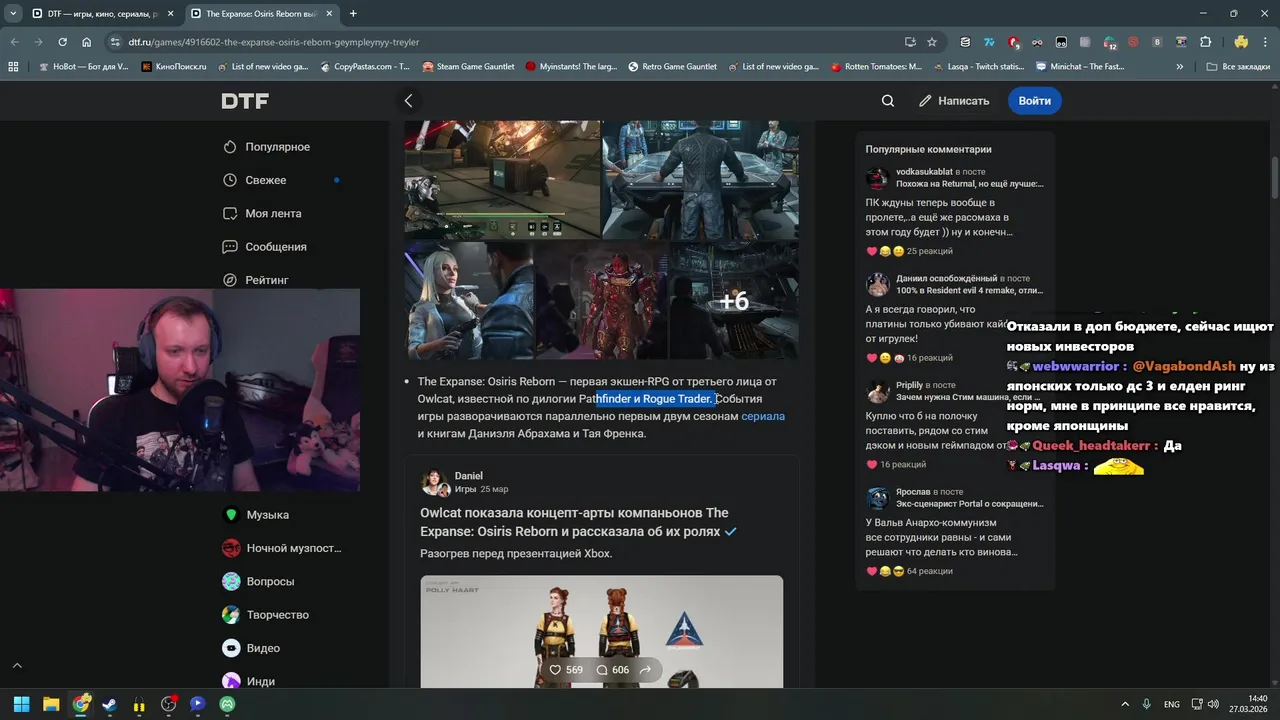Screen dimensions: 1280x720
Task: Open the Minichat bookmark
Action: coord(1081,67)
